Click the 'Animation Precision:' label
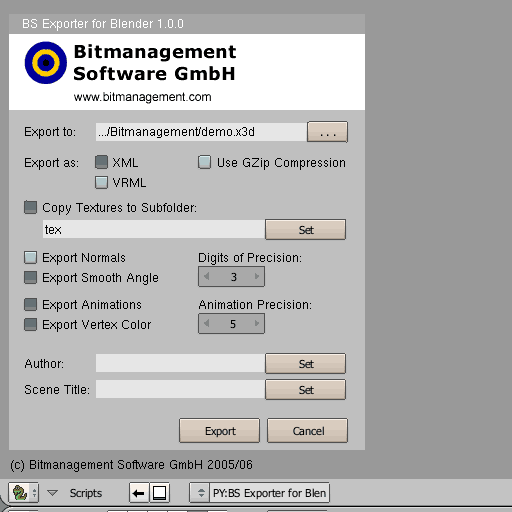Viewport: 512px width, 512px height. 255,305
